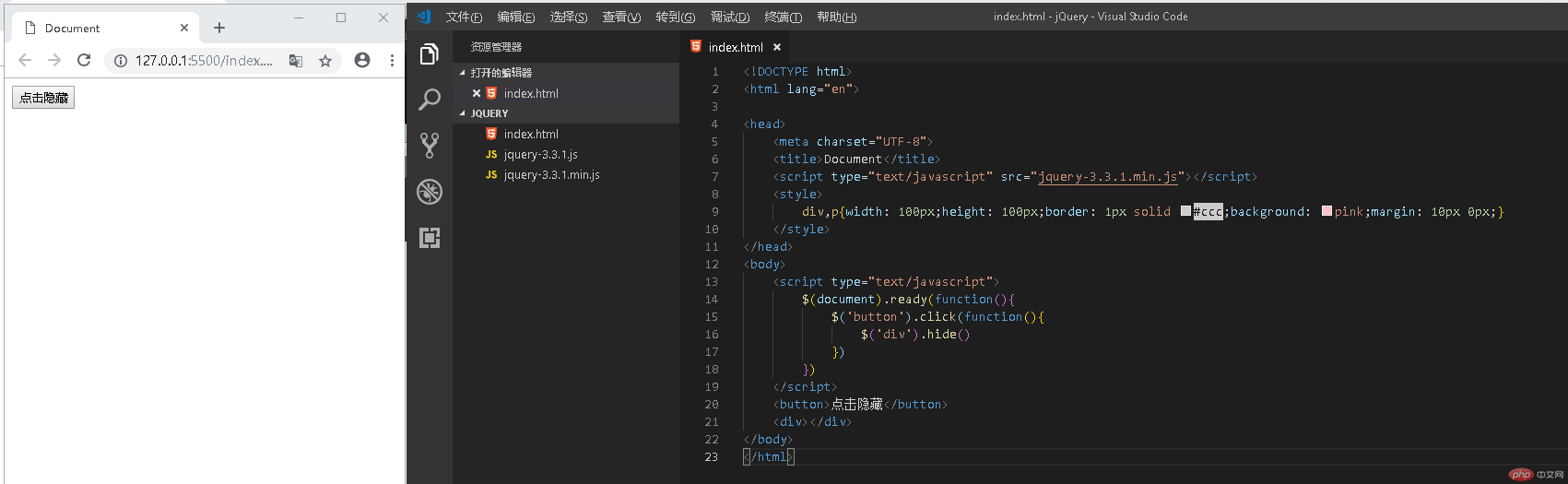Close the Document browser tab
The width and height of the screenshot is (1568, 484).
(184, 28)
